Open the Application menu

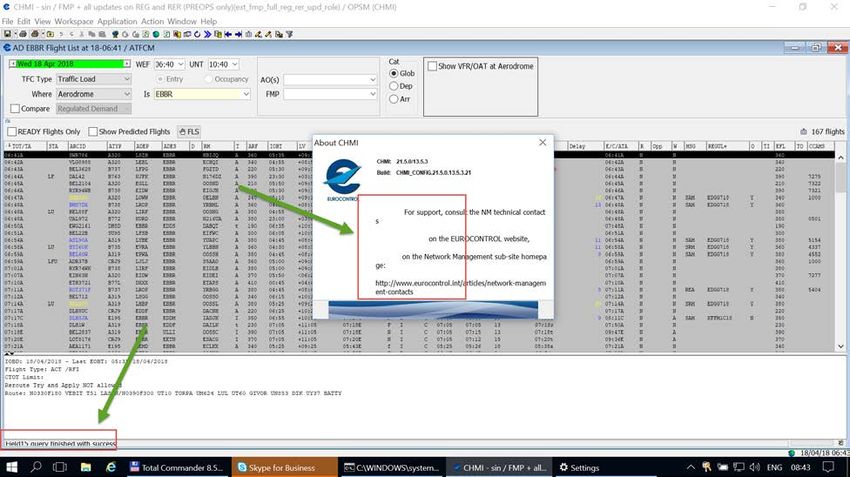click(117, 21)
